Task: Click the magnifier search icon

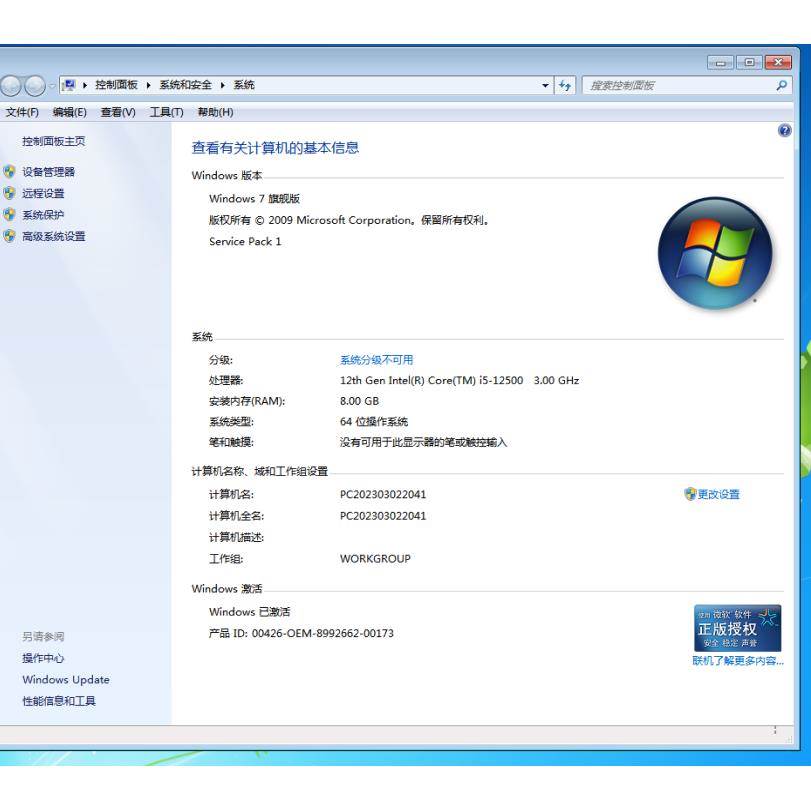Action: 782,85
